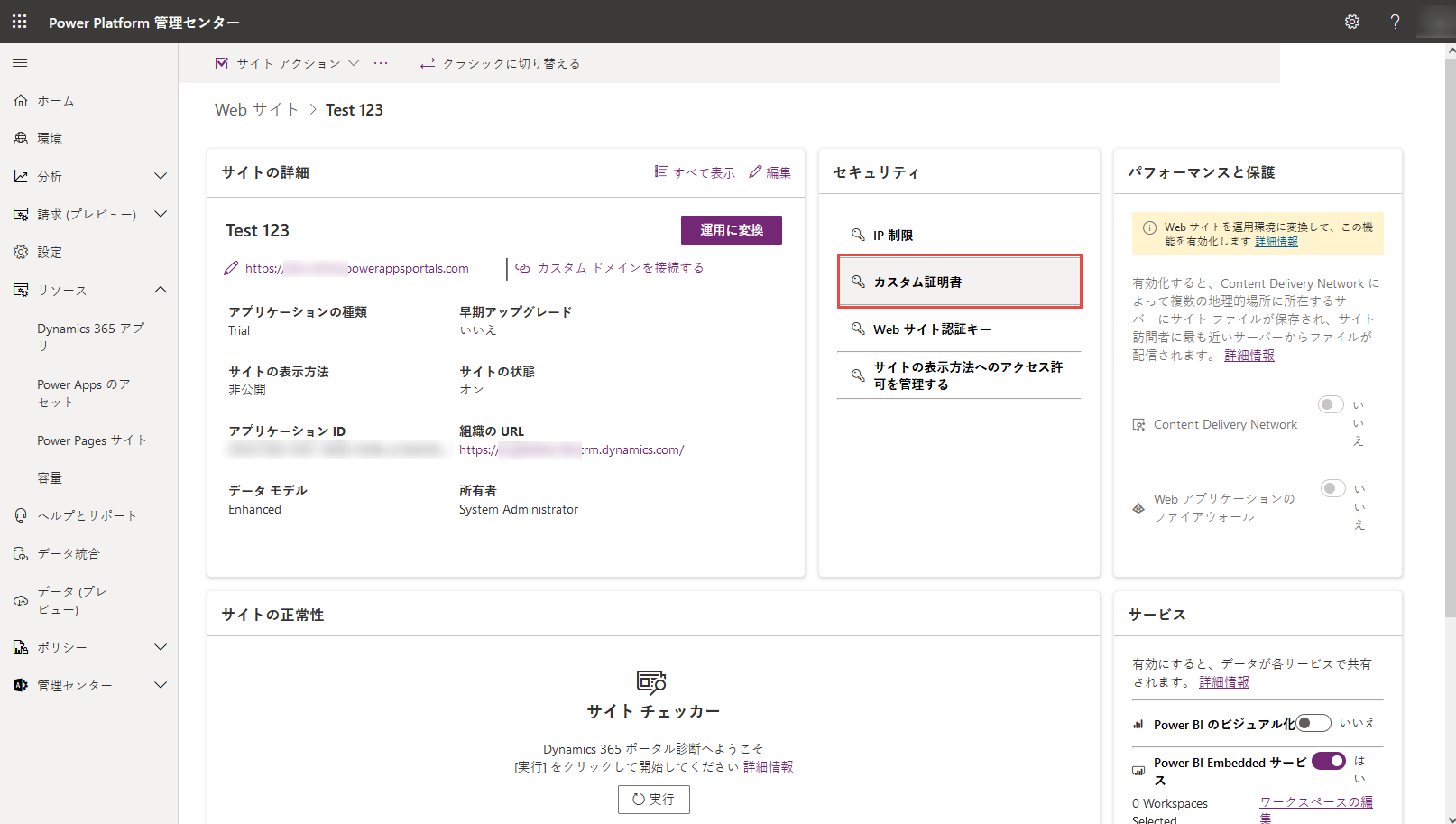The width and height of the screenshot is (1456, 824).
Task: Expand the ポリシー sidebar section
Action: pos(161,647)
